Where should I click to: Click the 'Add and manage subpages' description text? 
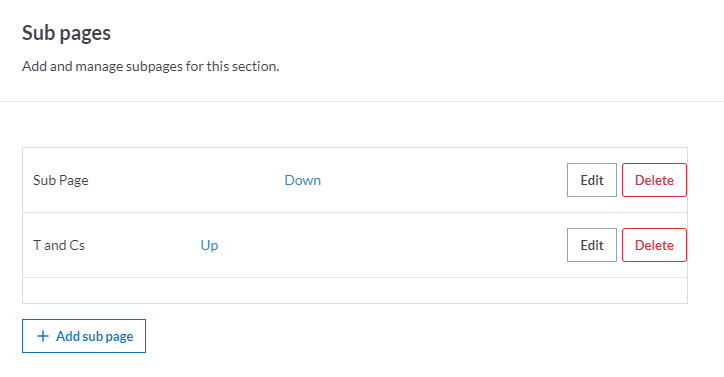pyautogui.click(x=151, y=66)
